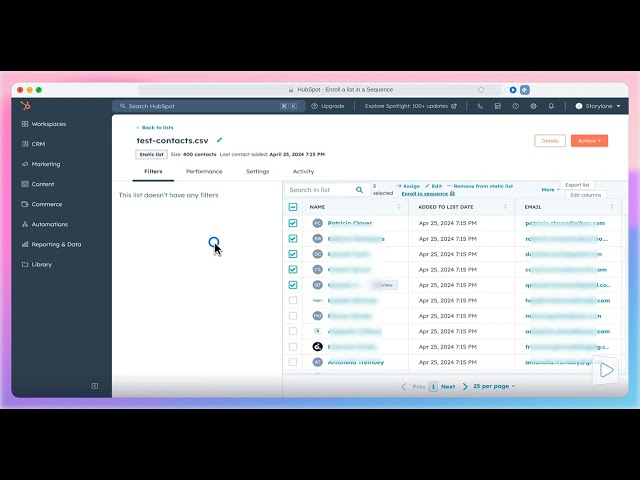Uncheck the second contact row checkbox
Screen dimensions: 640x480
pos(293,238)
